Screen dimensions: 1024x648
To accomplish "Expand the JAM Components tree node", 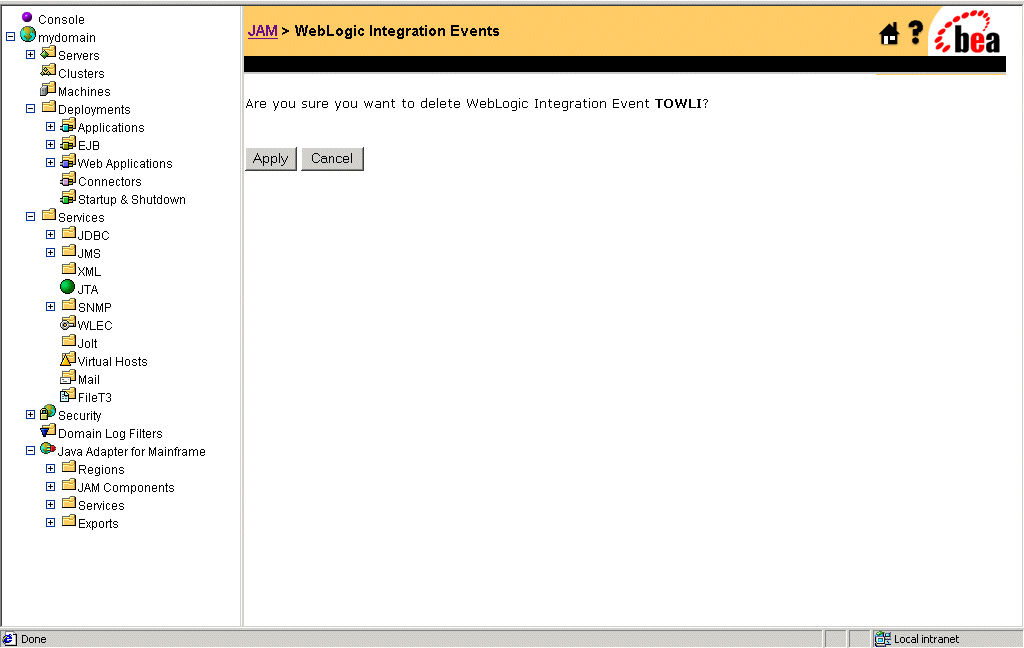I will tap(50, 486).
